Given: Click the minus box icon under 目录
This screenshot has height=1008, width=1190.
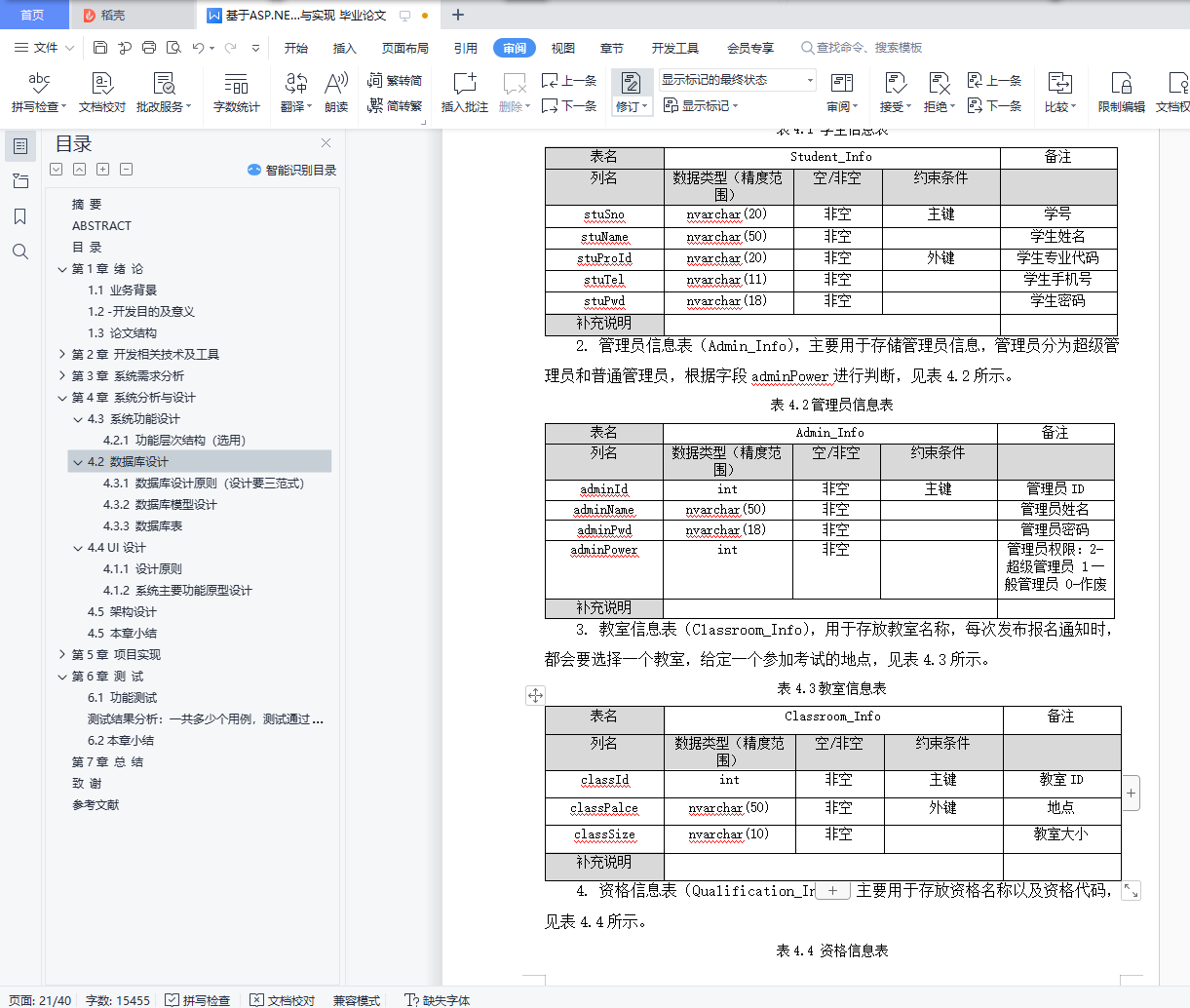Looking at the screenshot, I should (127, 170).
